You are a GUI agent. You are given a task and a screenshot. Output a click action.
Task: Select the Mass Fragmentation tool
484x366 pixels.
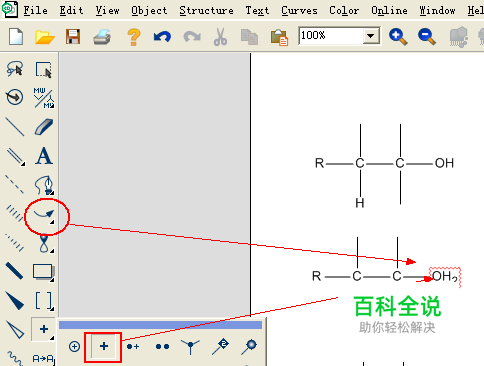(x=44, y=98)
